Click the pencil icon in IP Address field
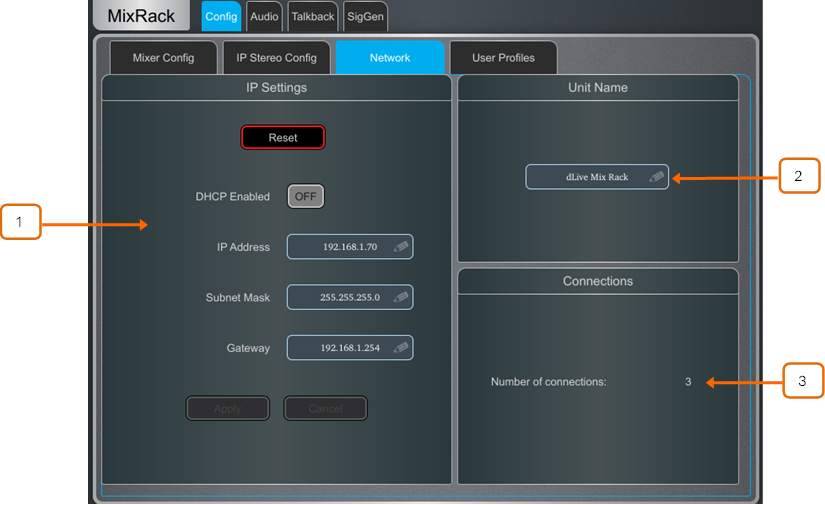825x505 pixels. pos(401,247)
